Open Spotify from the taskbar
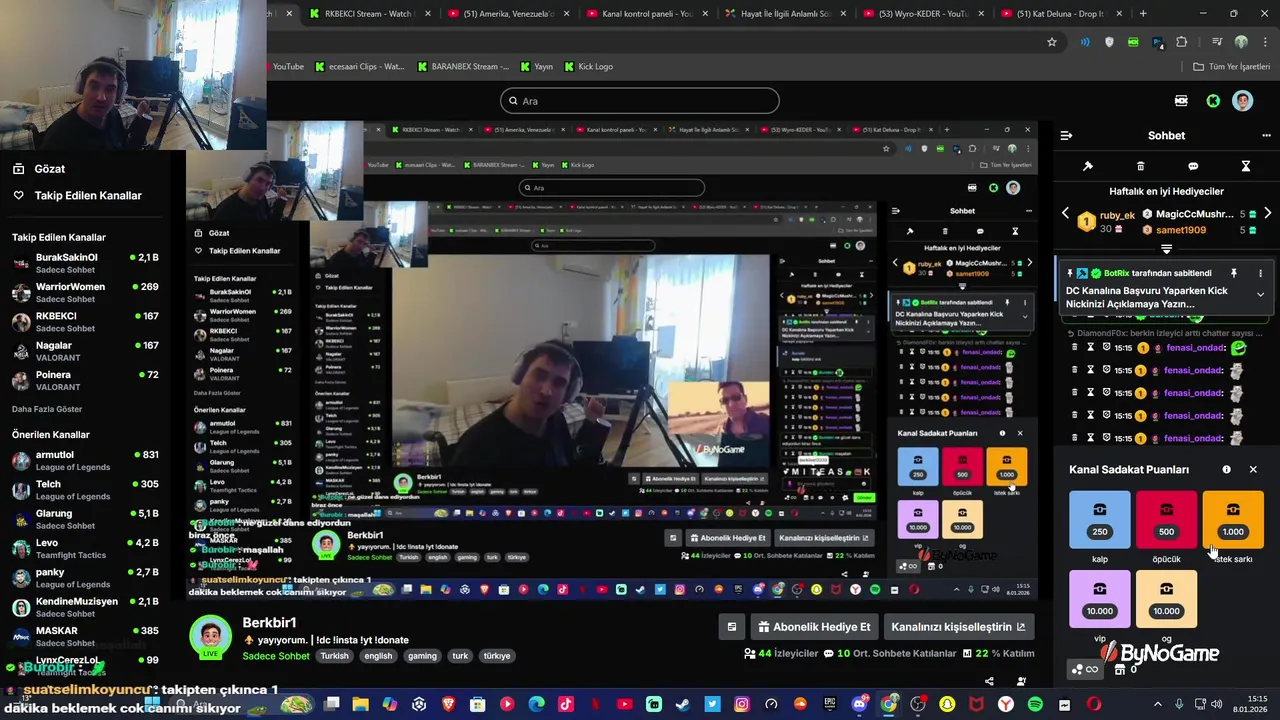 (1035, 704)
